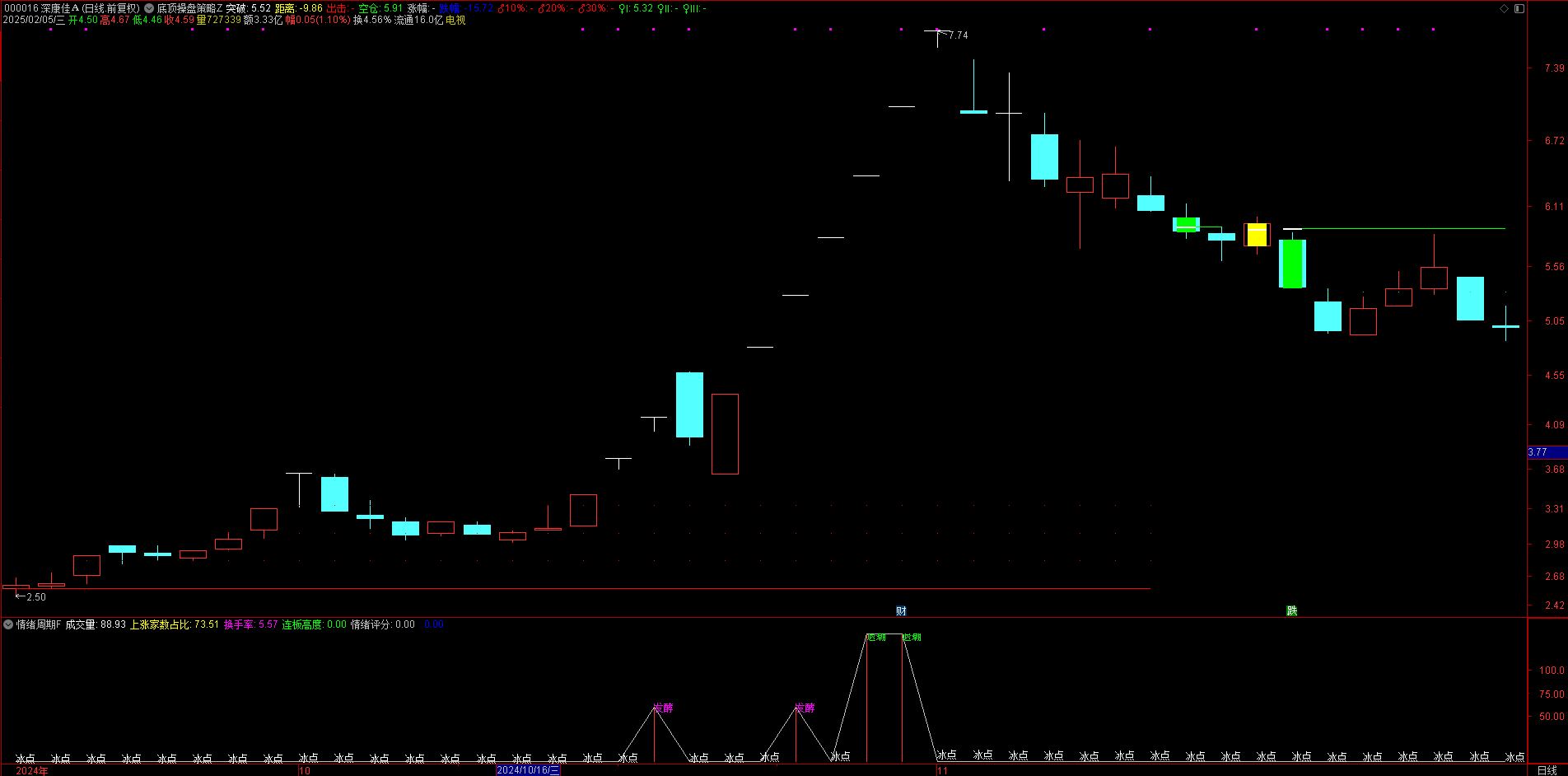The image size is (1568, 776).
Task: Select the yellow-filled candlestick
Action: coord(1257,235)
